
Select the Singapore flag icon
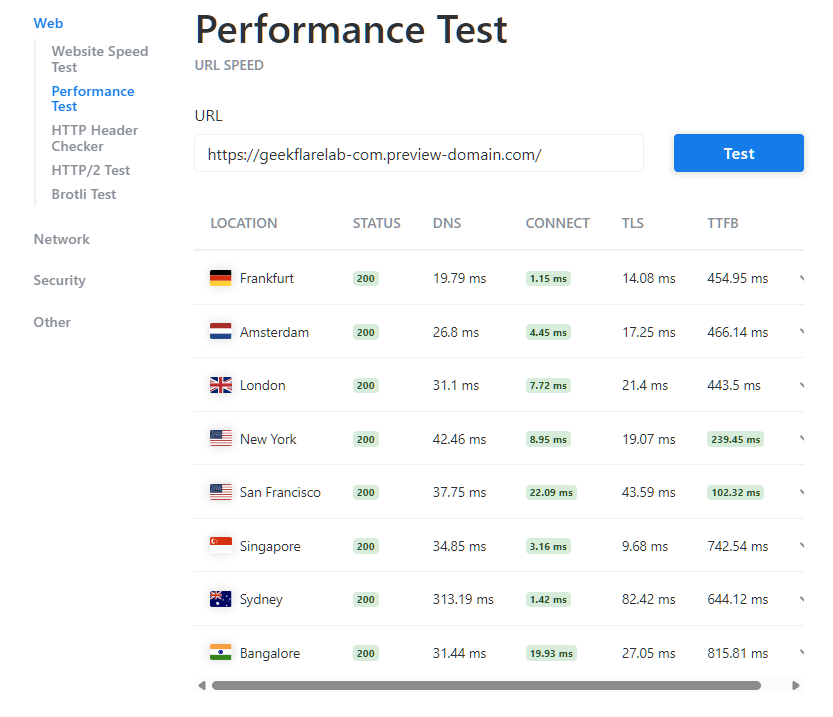point(222,545)
